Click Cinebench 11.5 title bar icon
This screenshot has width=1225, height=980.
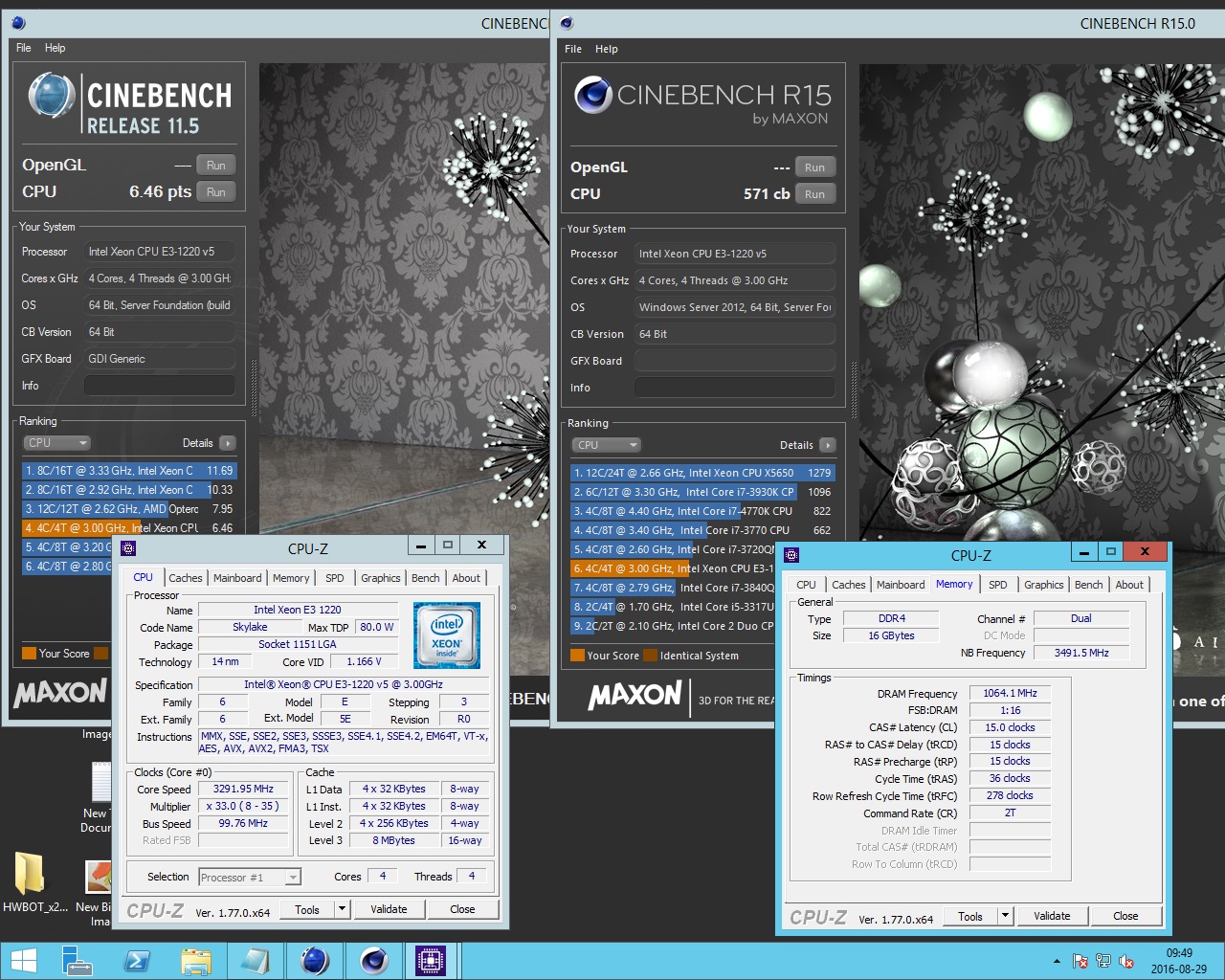[18, 23]
